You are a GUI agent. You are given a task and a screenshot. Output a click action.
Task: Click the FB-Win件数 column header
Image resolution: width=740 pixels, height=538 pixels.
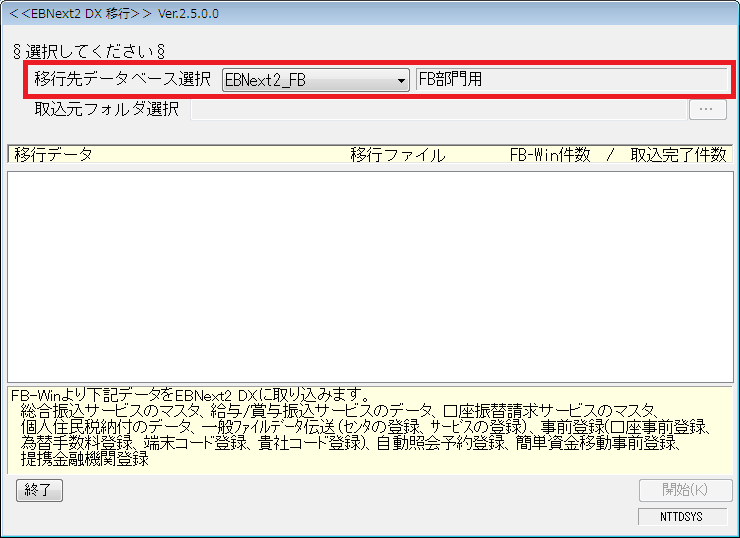(x=550, y=154)
